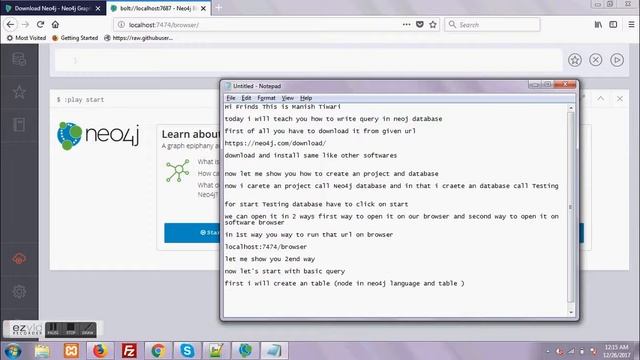The height and width of the screenshot is (360, 640).
Task: Open Neo4j database information sidebar icon
Action: tap(19, 59)
